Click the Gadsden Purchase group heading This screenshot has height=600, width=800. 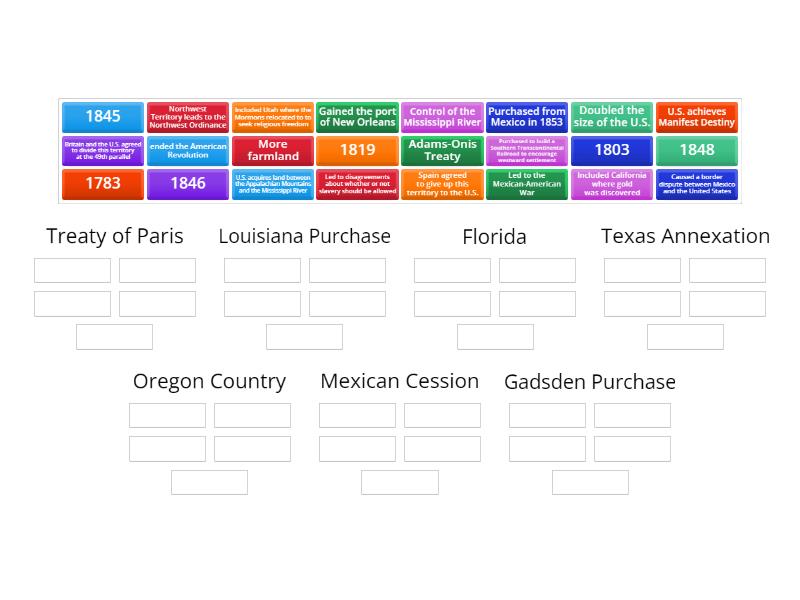[590, 382]
